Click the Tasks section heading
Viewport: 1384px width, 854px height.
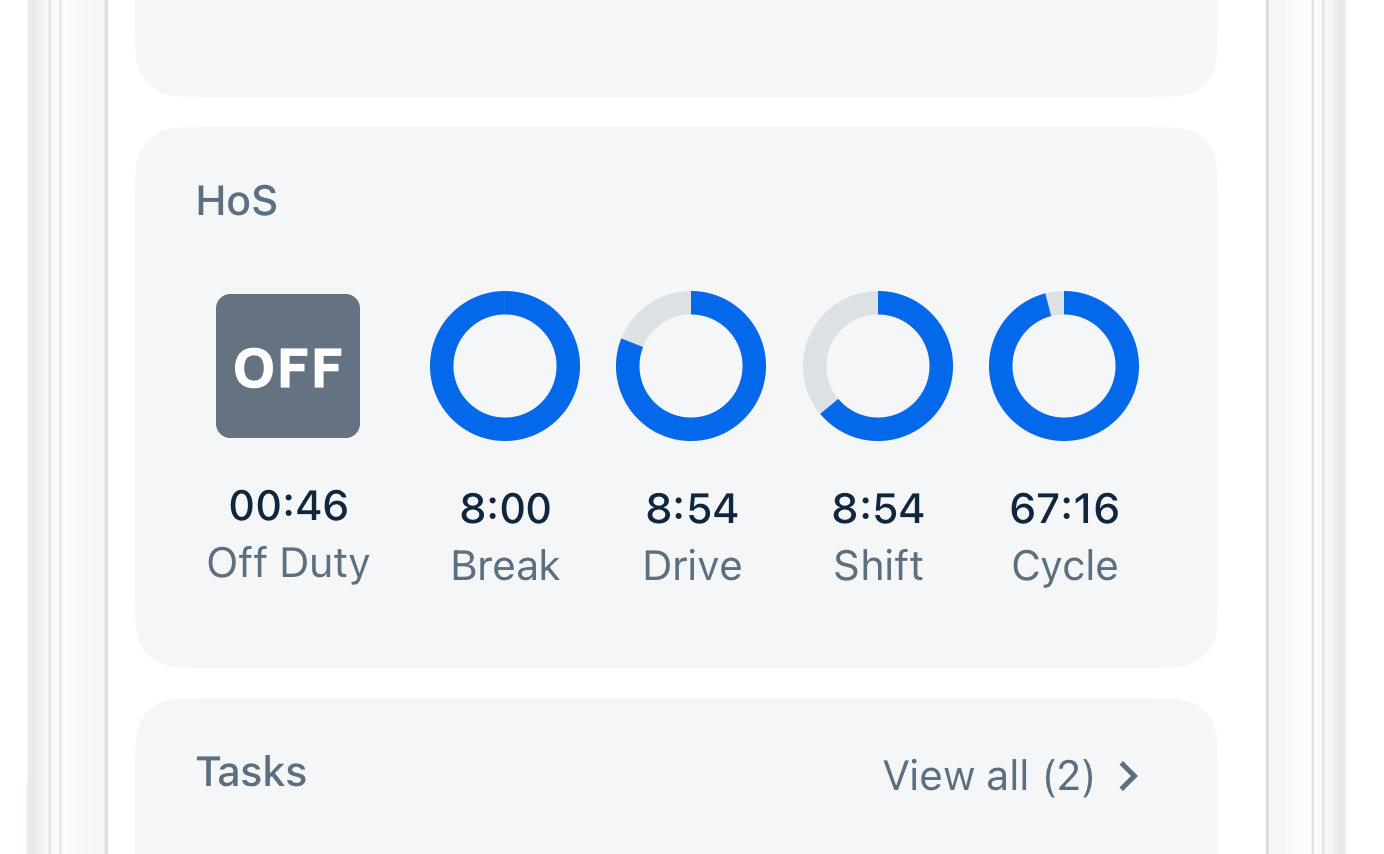[251, 772]
